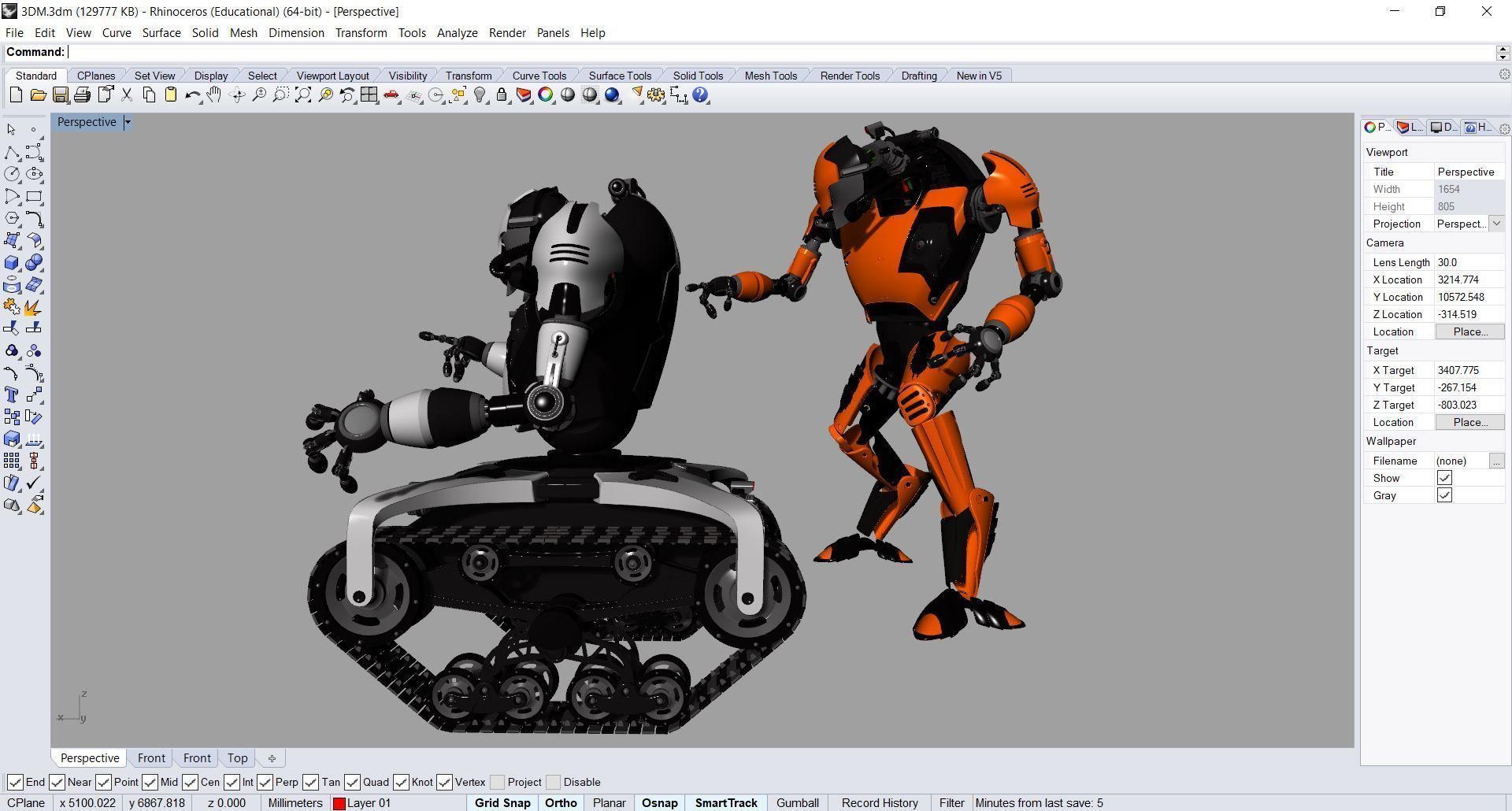Click in the Command input field
The width and height of the screenshot is (1512, 811).
click(x=780, y=52)
